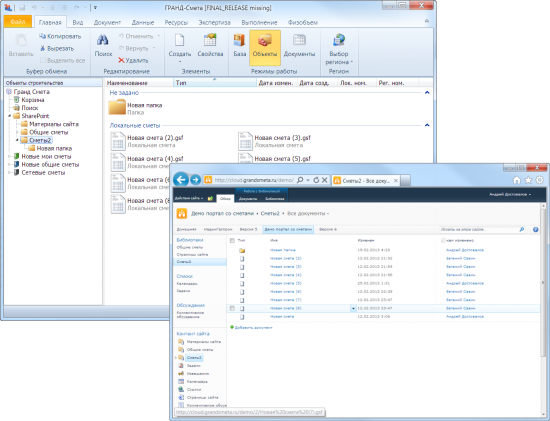This screenshot has height=421, width=550.
Task: Open the Новая смета (8) item dropdown arrow
Action: point(353,308)
